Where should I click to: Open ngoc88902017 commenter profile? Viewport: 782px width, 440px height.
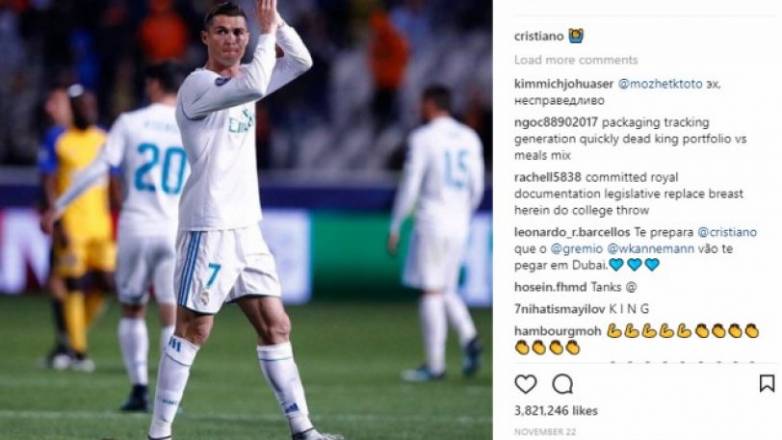click(556, 122)
